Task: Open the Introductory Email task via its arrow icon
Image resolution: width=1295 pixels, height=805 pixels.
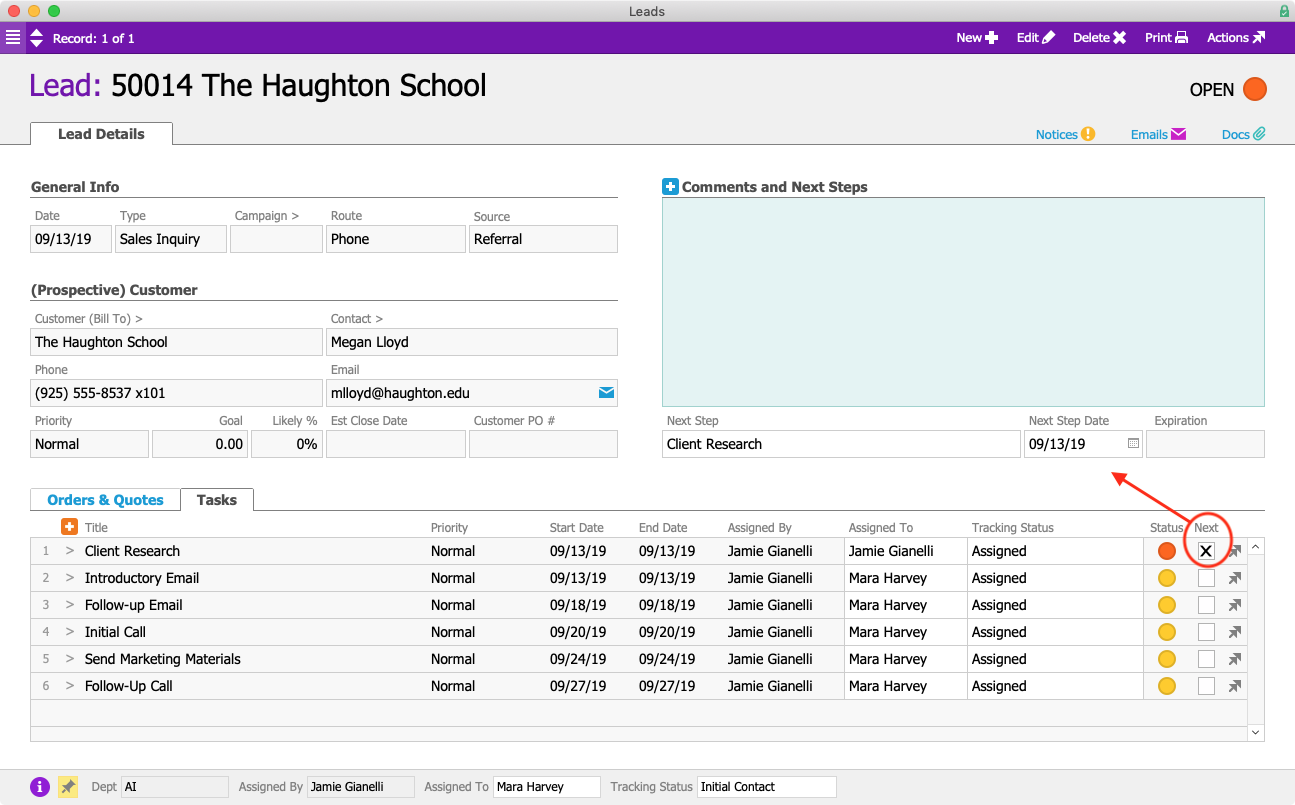Action: pyautogui.click(x=1235, y=578)
